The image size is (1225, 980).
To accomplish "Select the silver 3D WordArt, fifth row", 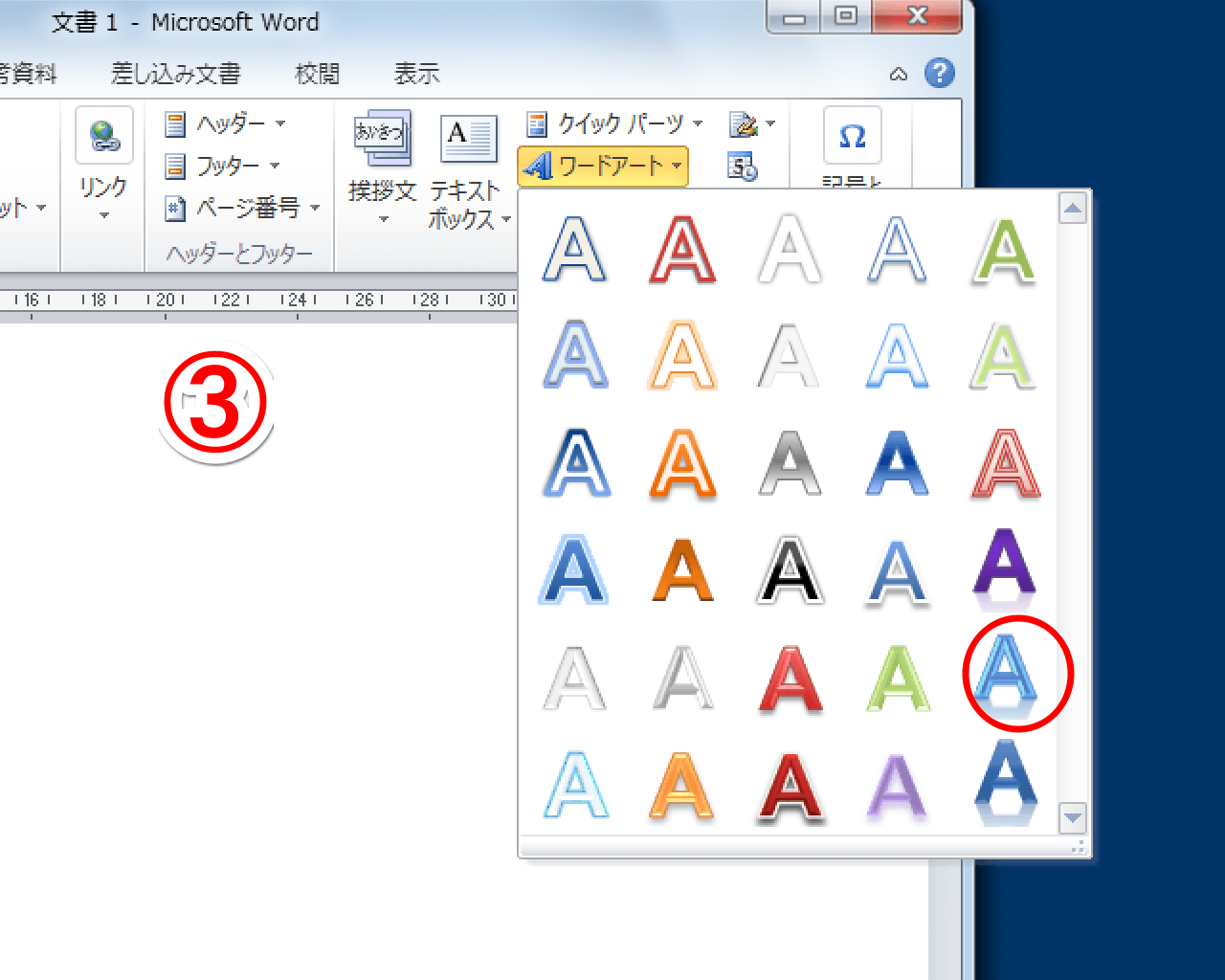I will click(682, 679).
